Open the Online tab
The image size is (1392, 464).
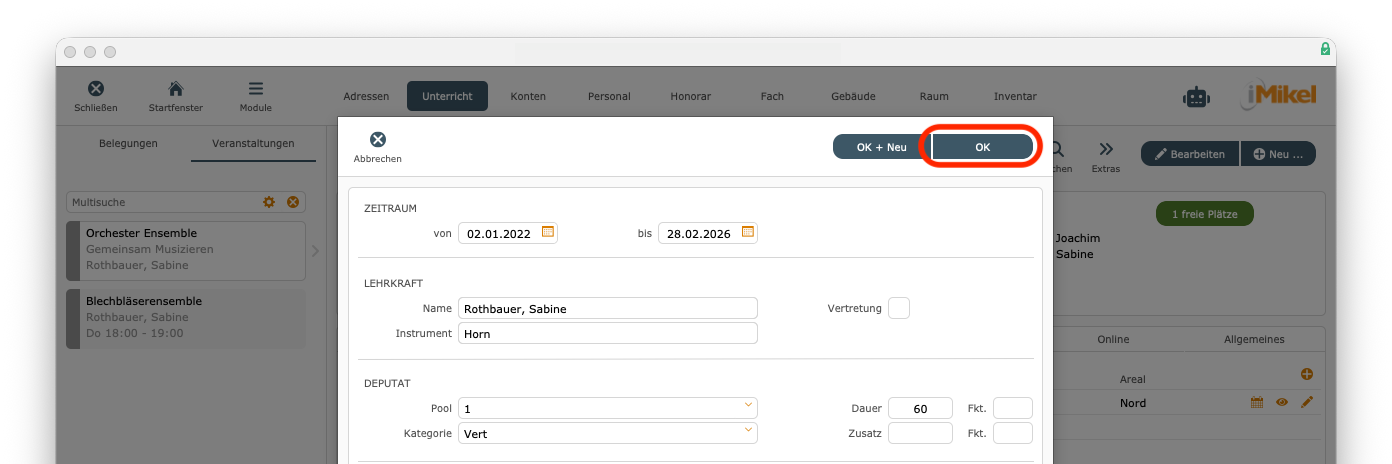tap(1113, 339)
